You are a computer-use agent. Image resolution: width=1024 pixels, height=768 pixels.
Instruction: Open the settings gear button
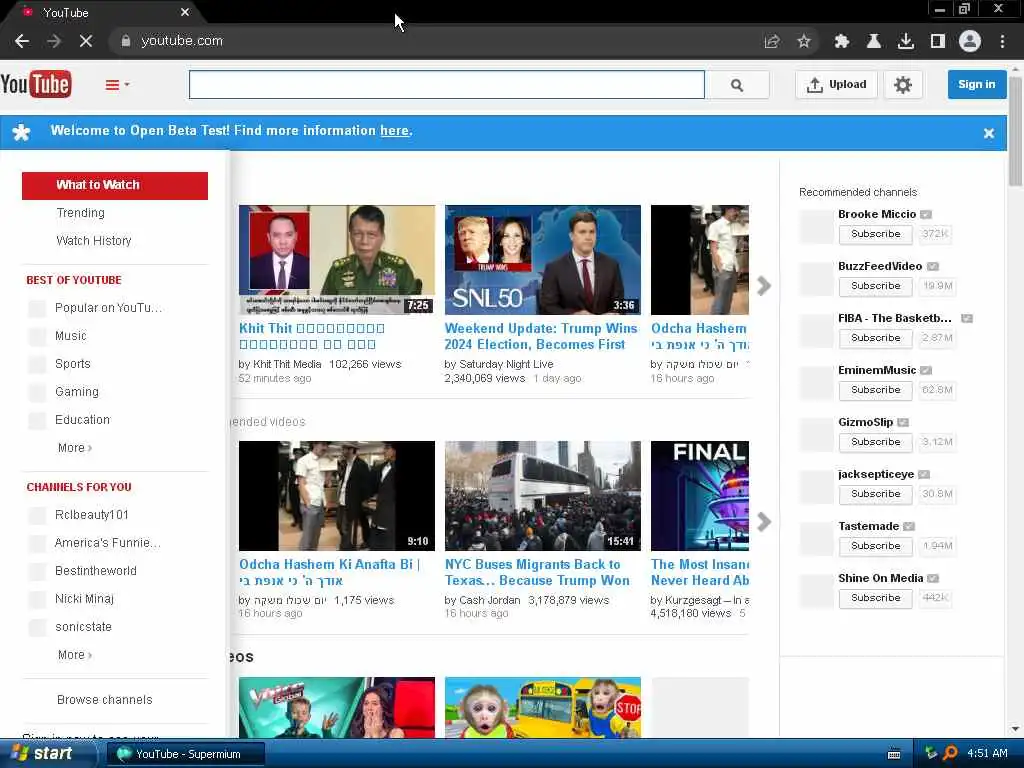[x=903, y=85]
